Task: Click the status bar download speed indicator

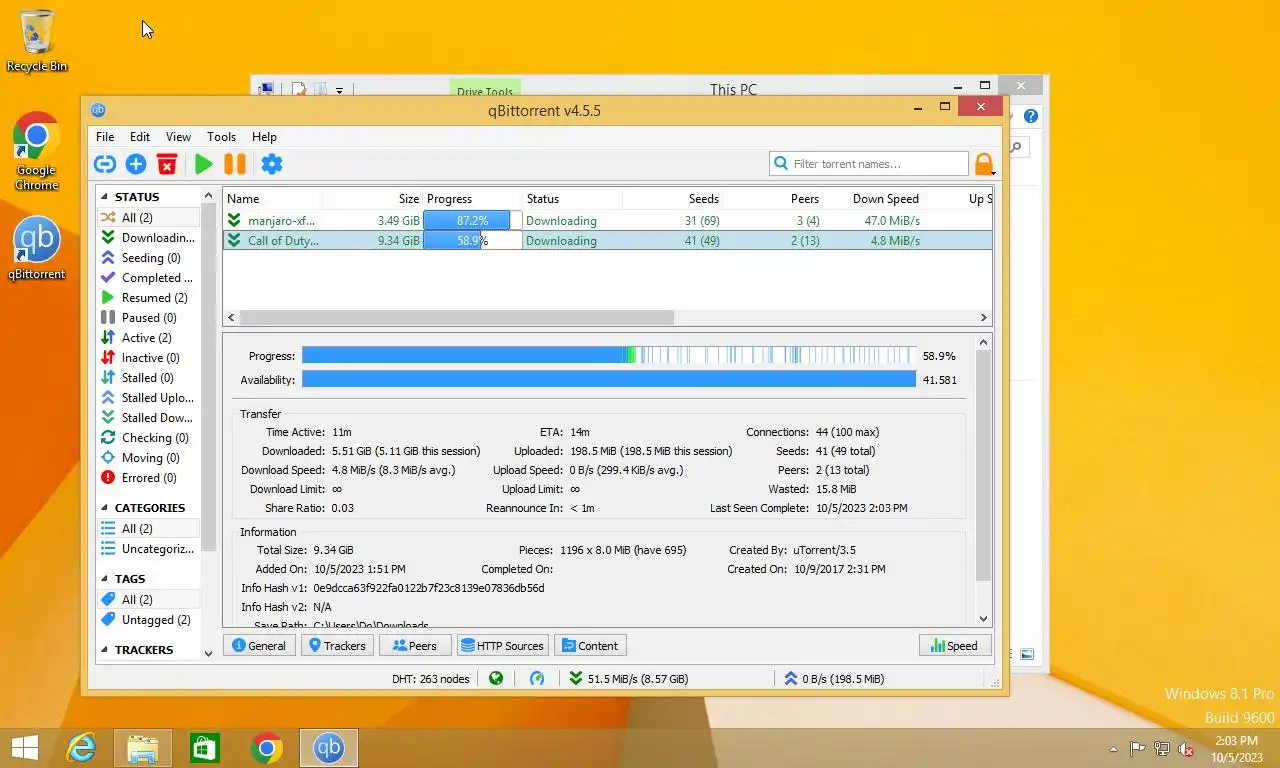Action: click(x=628, y=679)
